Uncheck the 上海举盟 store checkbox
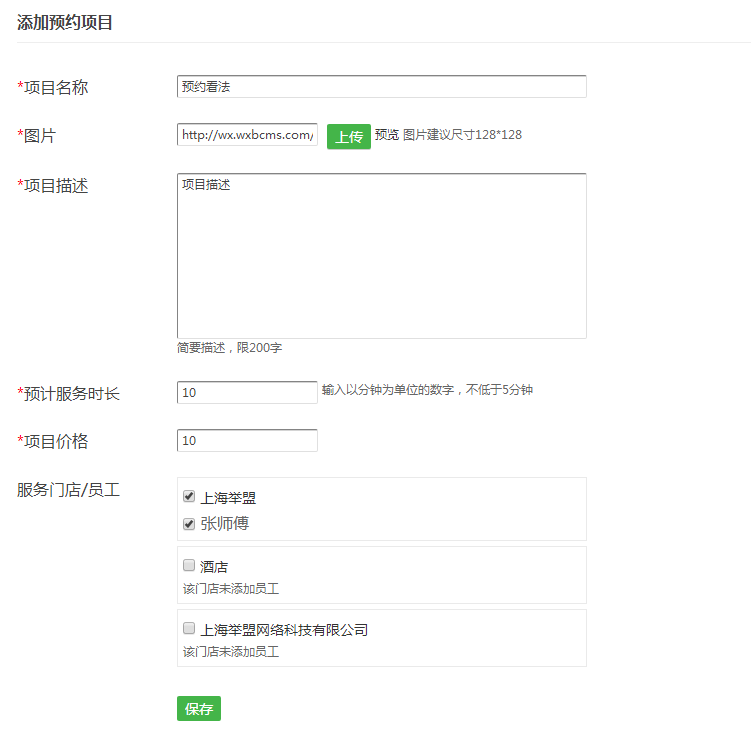This screenshot has width=751, height=729. click(189, 496)
